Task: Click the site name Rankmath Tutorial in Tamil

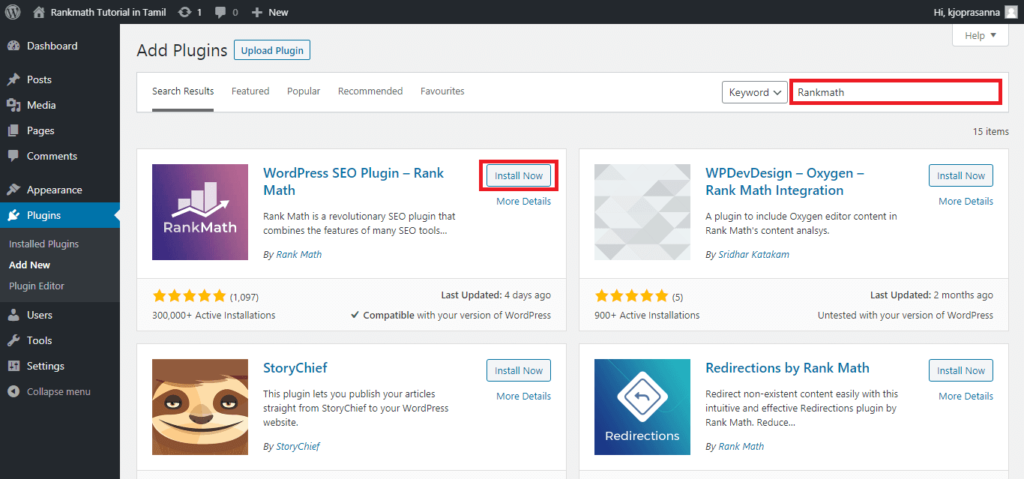Action: (x=108, y=12)
